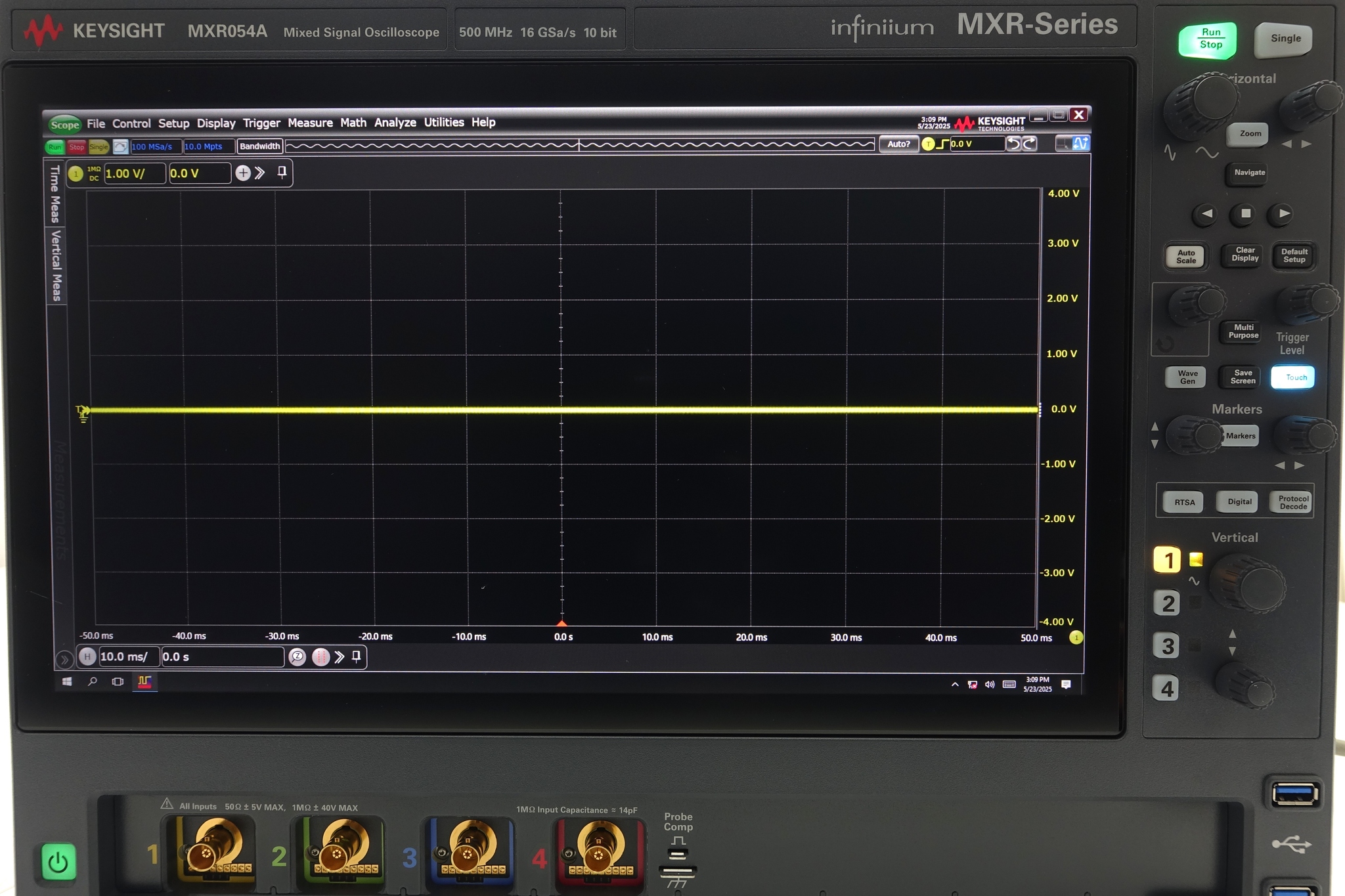Open the Trigger menu

(261, 123)
